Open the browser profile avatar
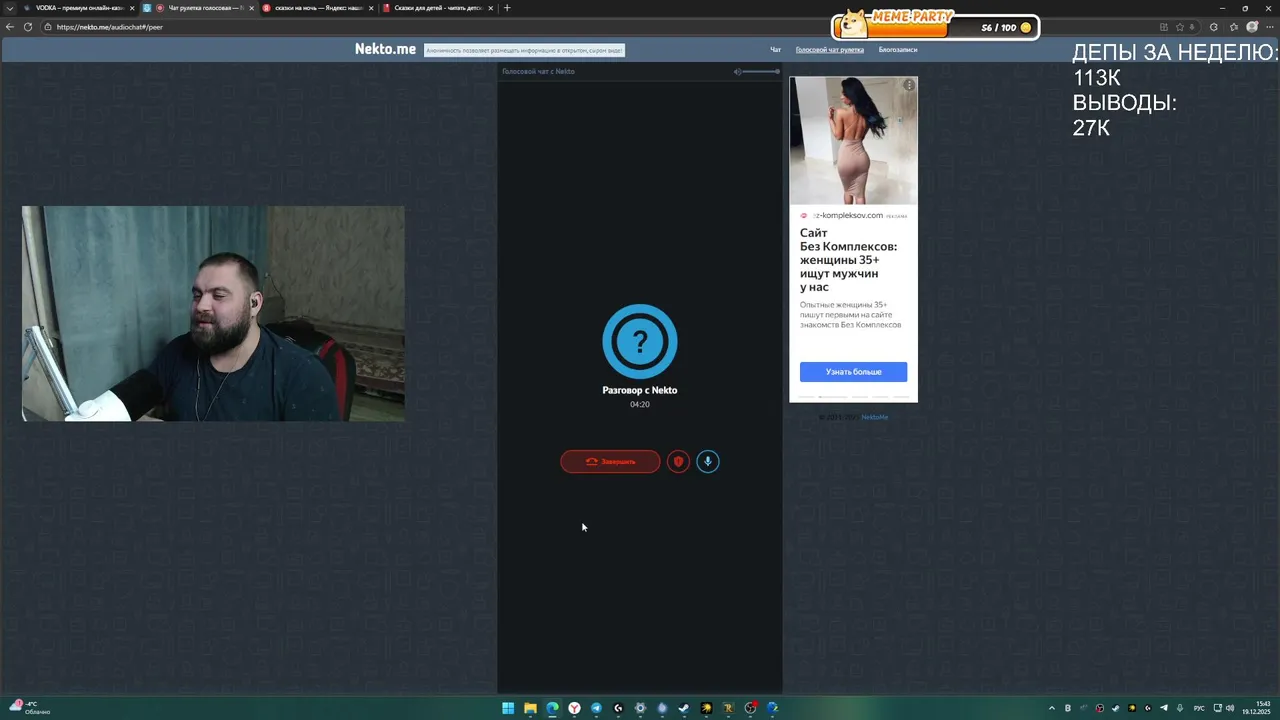The width and height of the screenshot is (1280, 720). point(1252,27)
